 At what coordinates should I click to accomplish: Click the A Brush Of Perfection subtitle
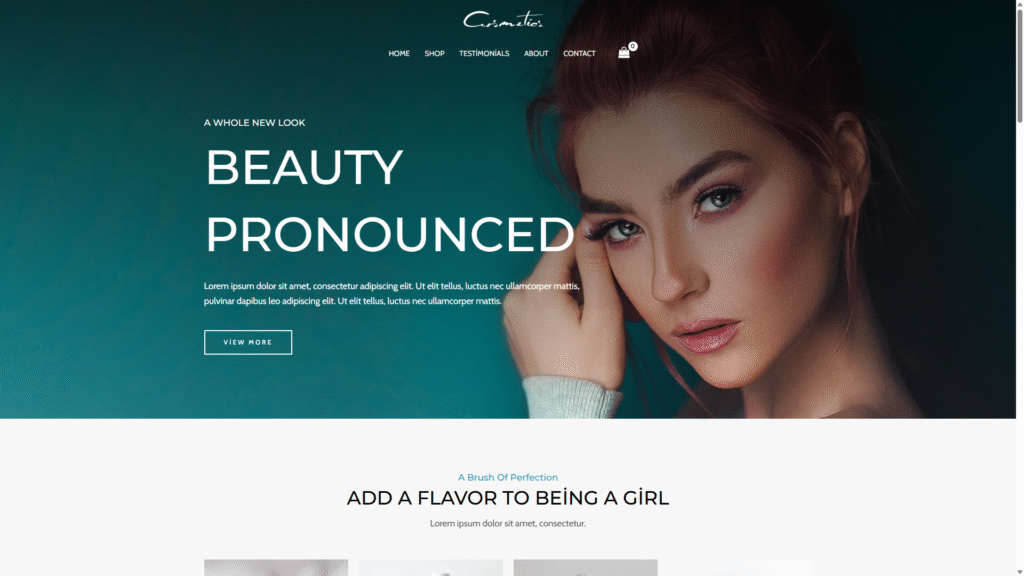coord(507,477)
